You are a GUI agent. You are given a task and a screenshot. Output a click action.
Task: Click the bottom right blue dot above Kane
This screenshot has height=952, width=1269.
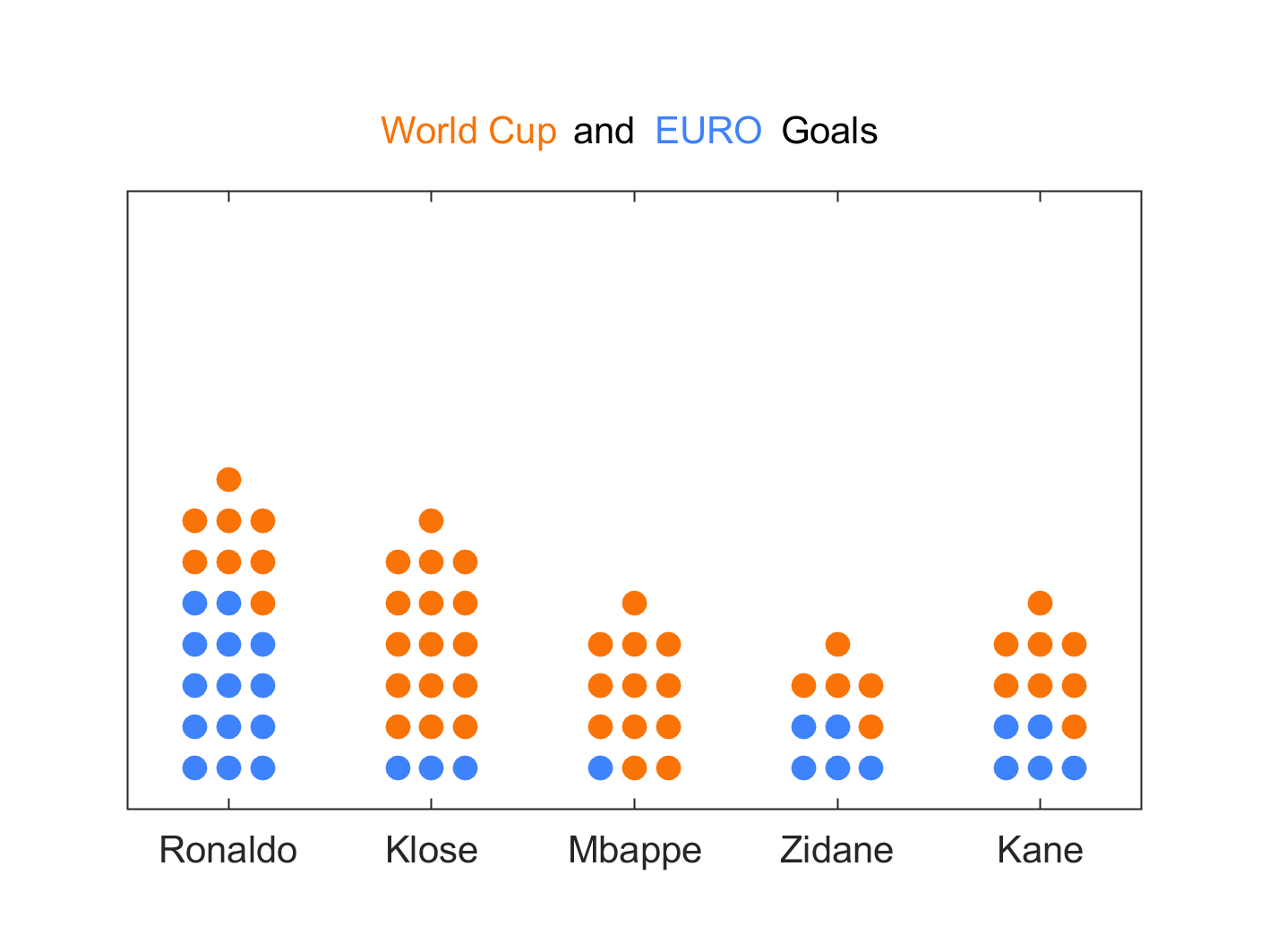click(x=1074, y=768)
